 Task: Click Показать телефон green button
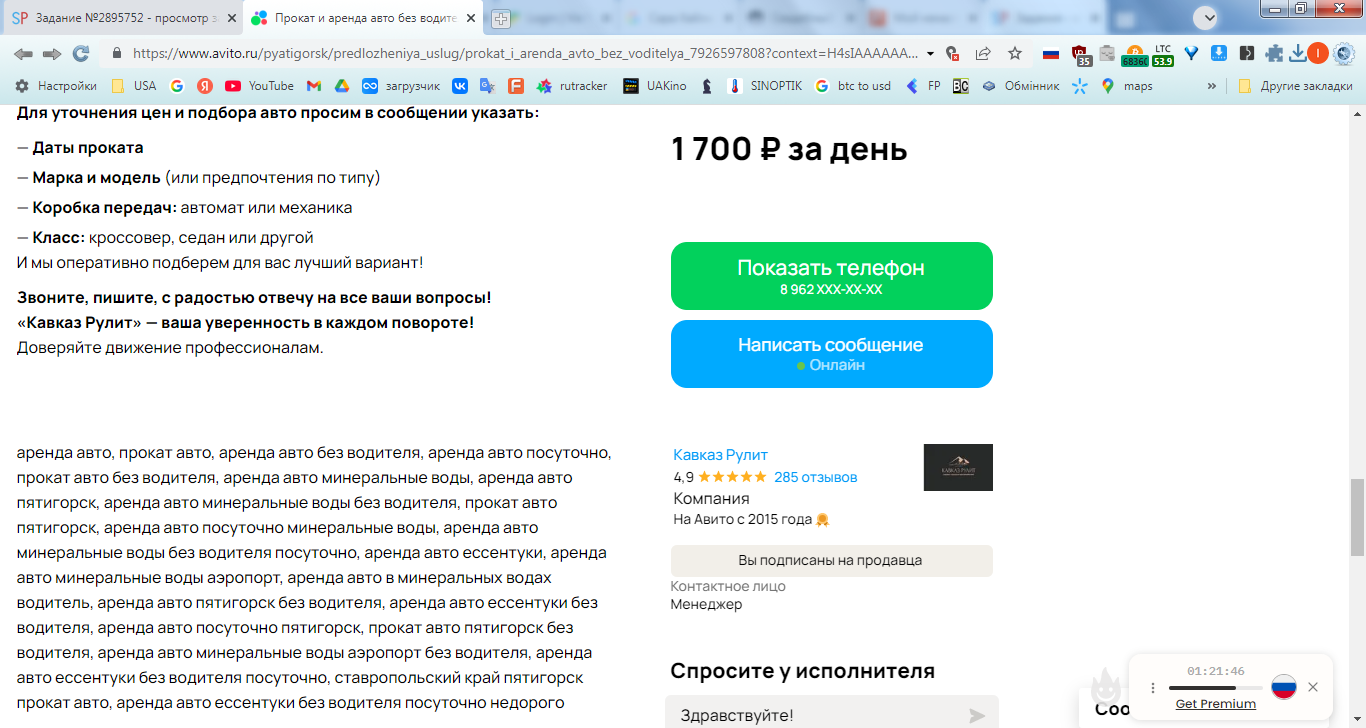coord(832,276)
